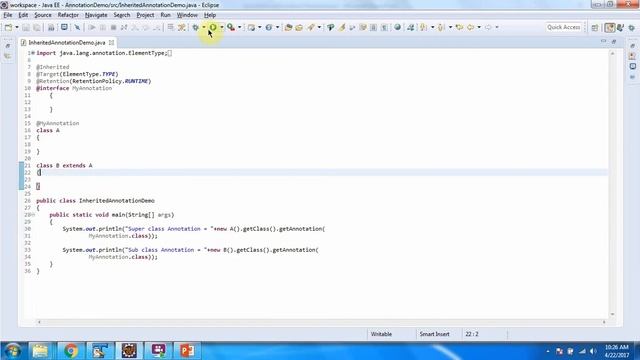The image size is (640, 360).
Task: Maximize the editor area
Action: tap(613, 42)
